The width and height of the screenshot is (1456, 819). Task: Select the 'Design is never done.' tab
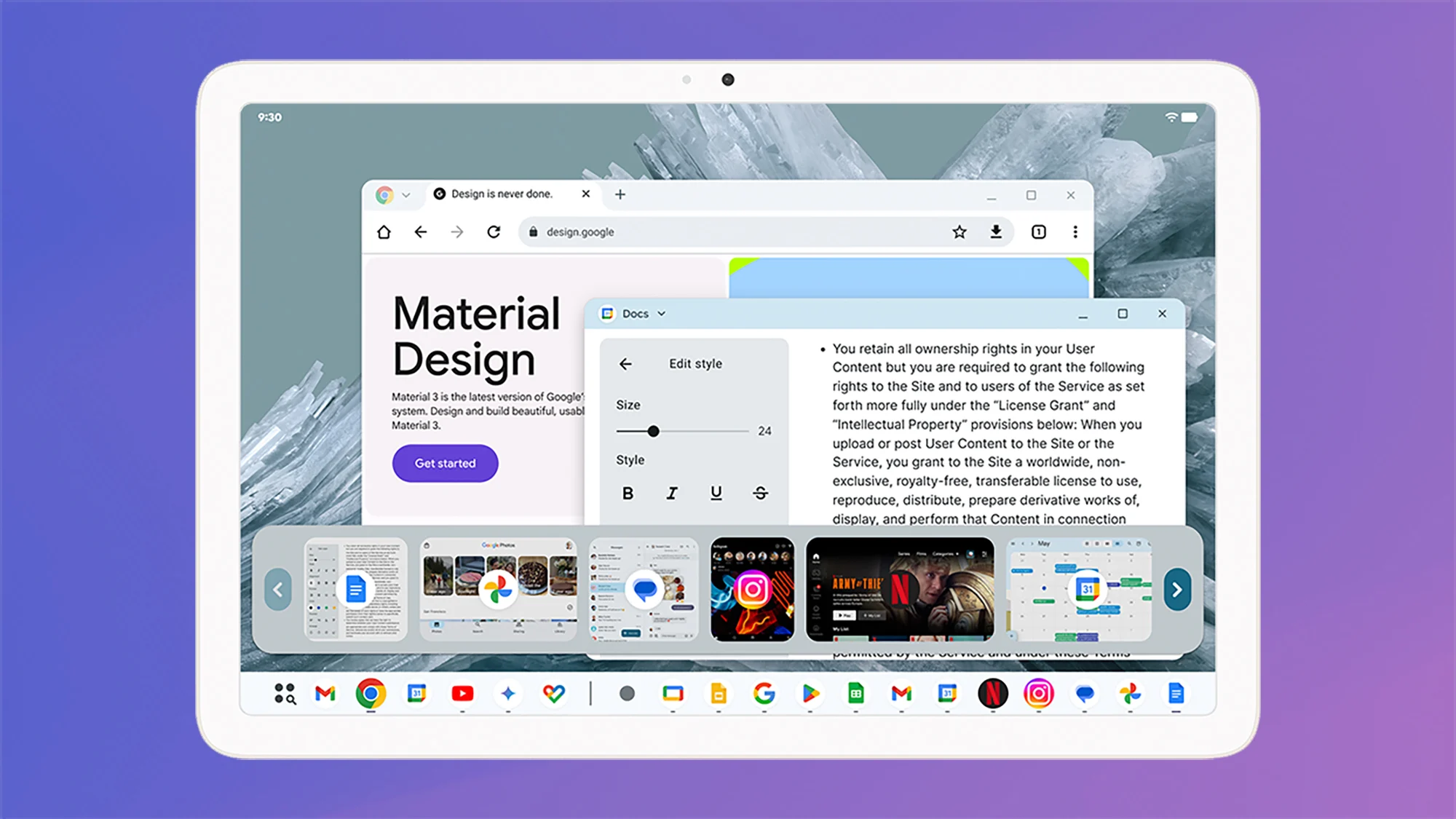502,194
